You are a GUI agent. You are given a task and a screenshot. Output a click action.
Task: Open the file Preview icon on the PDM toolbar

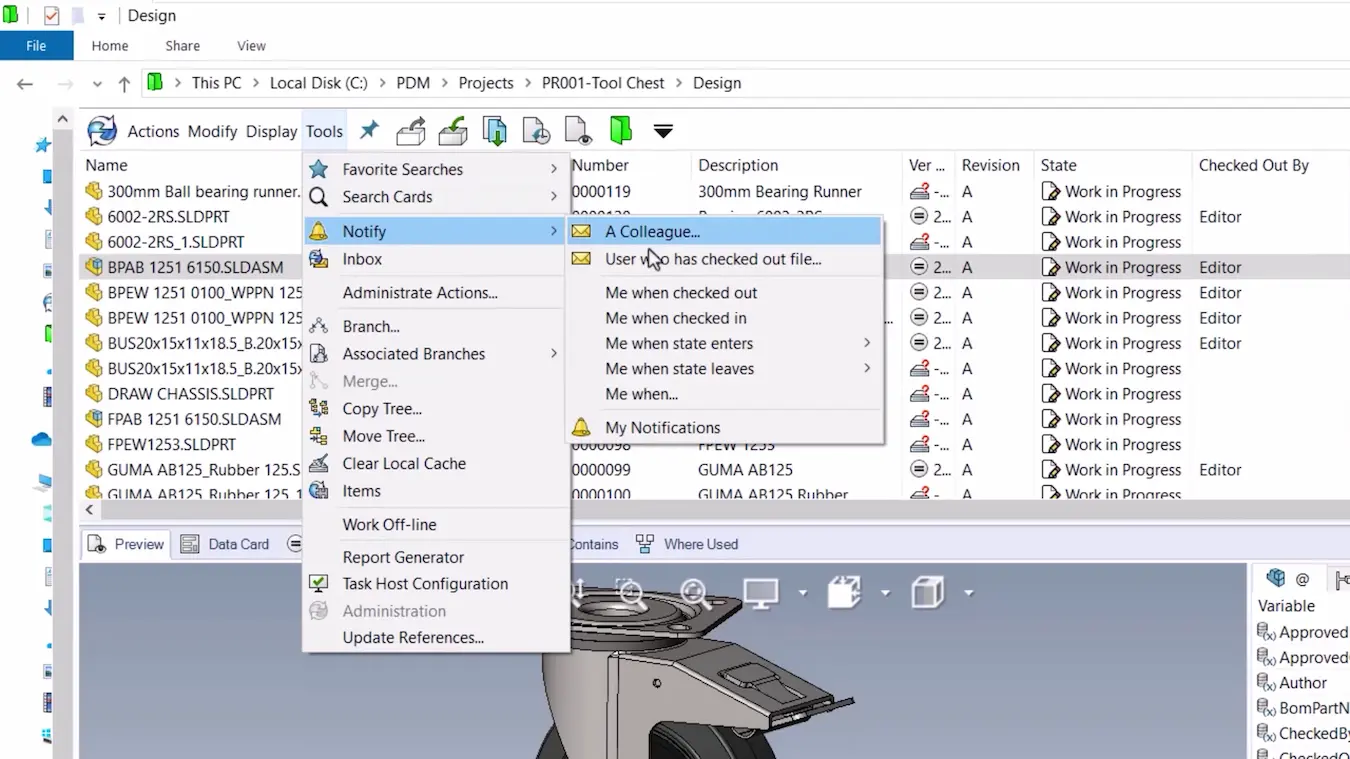click(x=578, y=131)
